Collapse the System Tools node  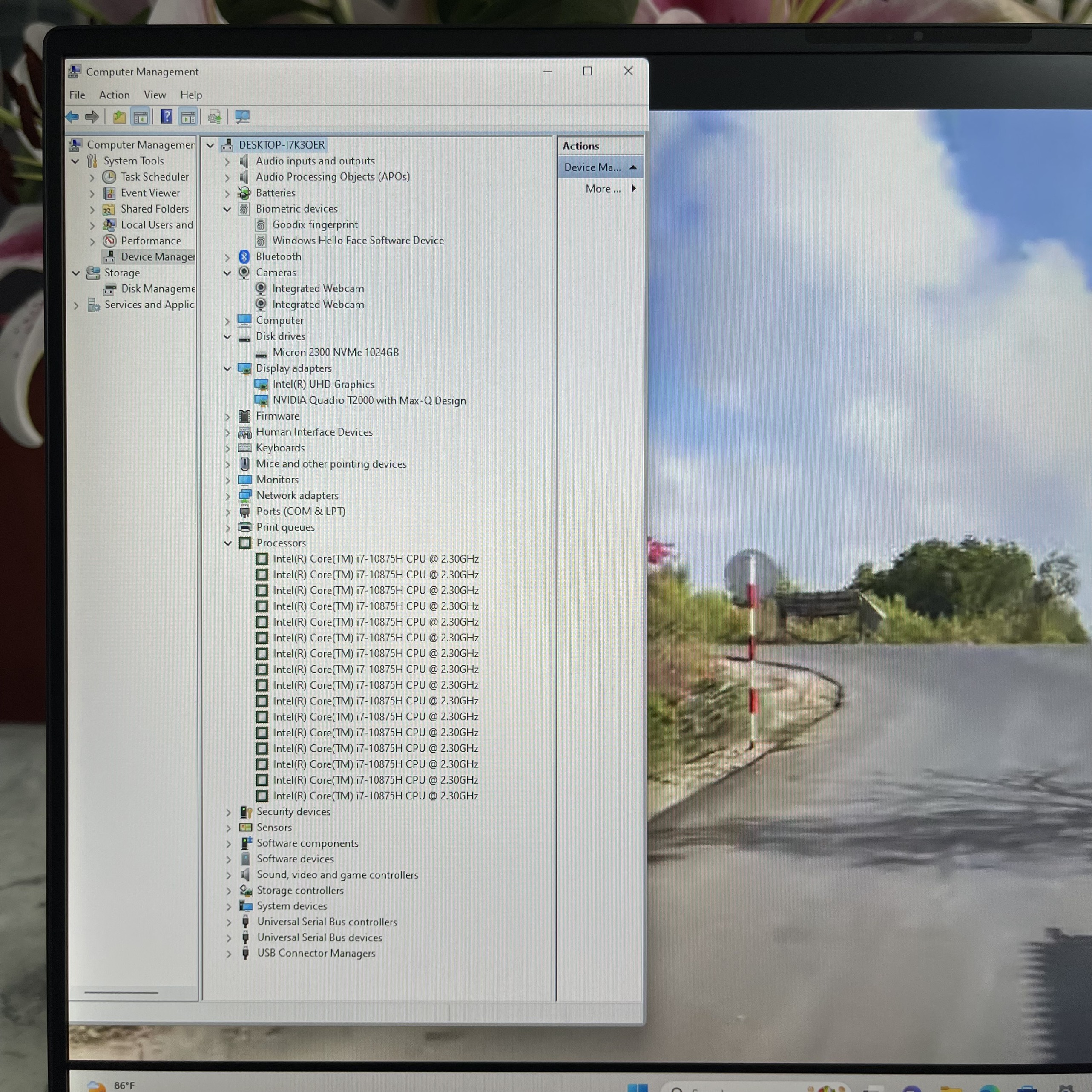pos(75,161)
